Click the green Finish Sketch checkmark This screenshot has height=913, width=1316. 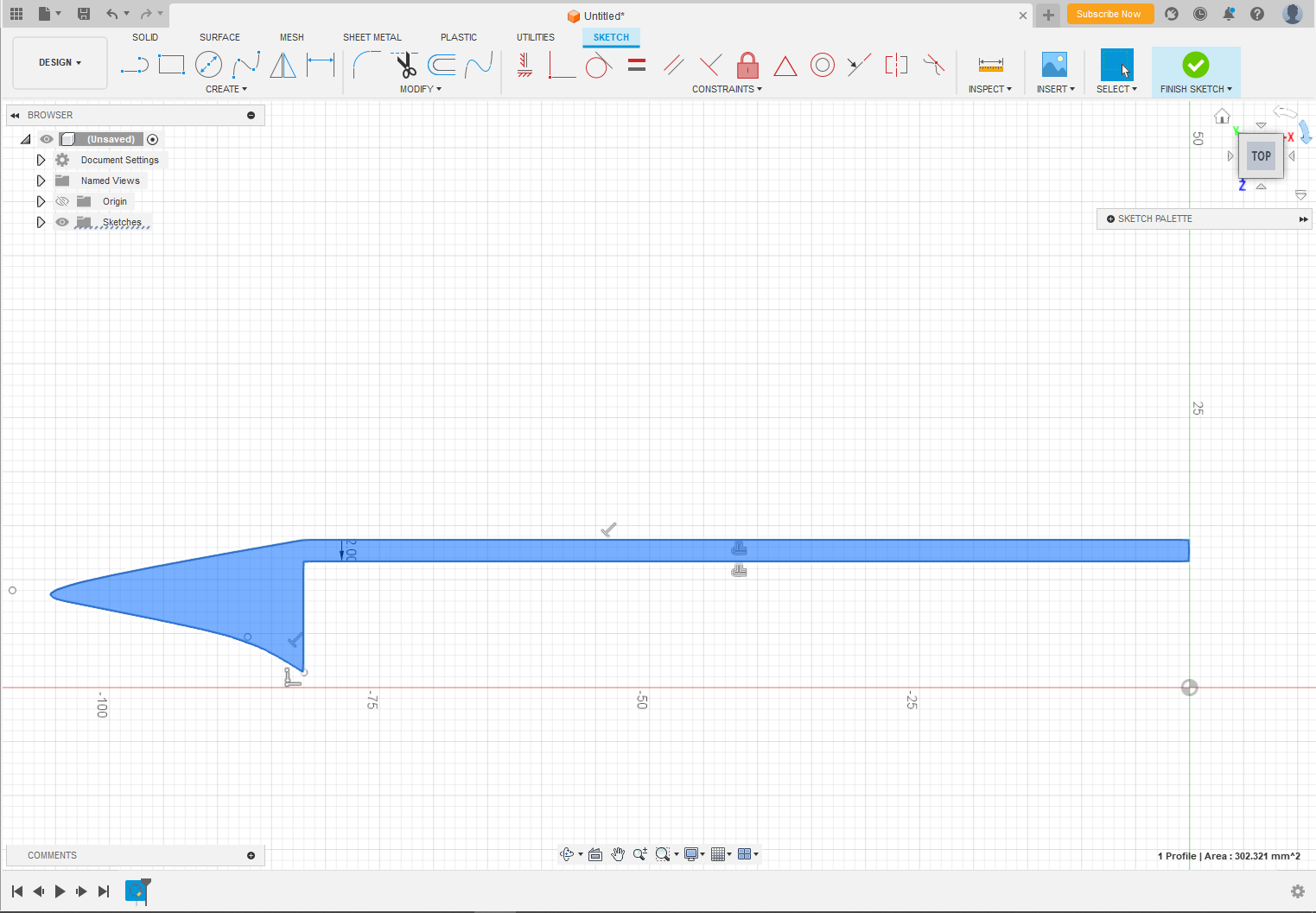[x=1196, y=65]
